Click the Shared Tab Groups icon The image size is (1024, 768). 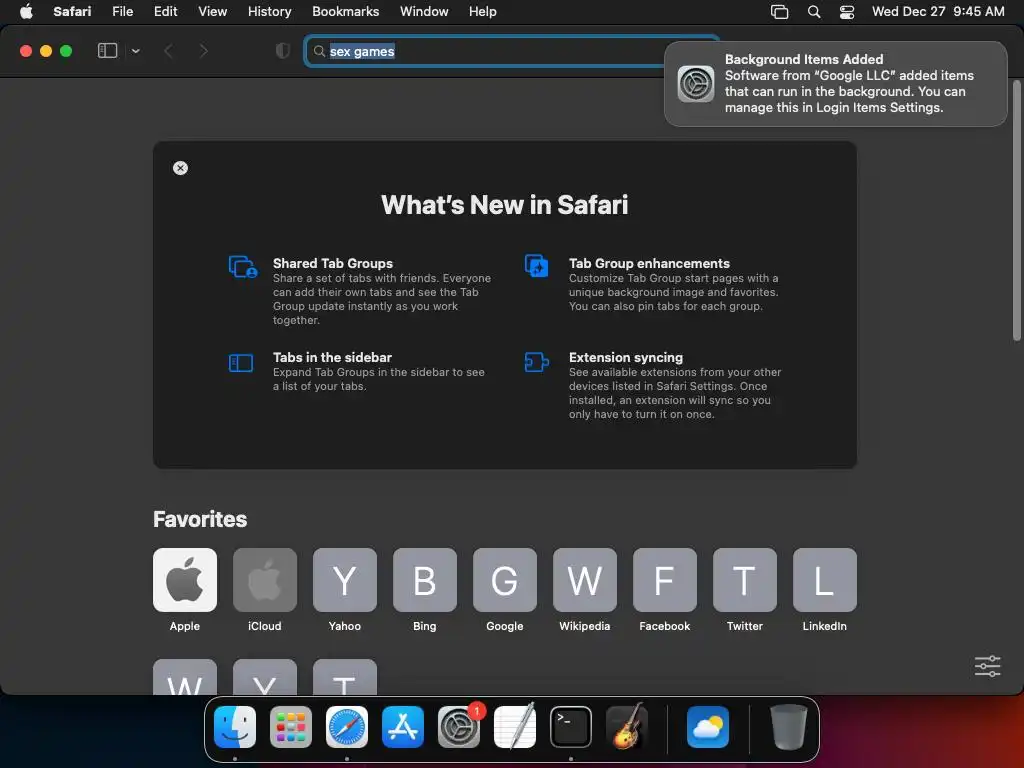tap(243, 266)
